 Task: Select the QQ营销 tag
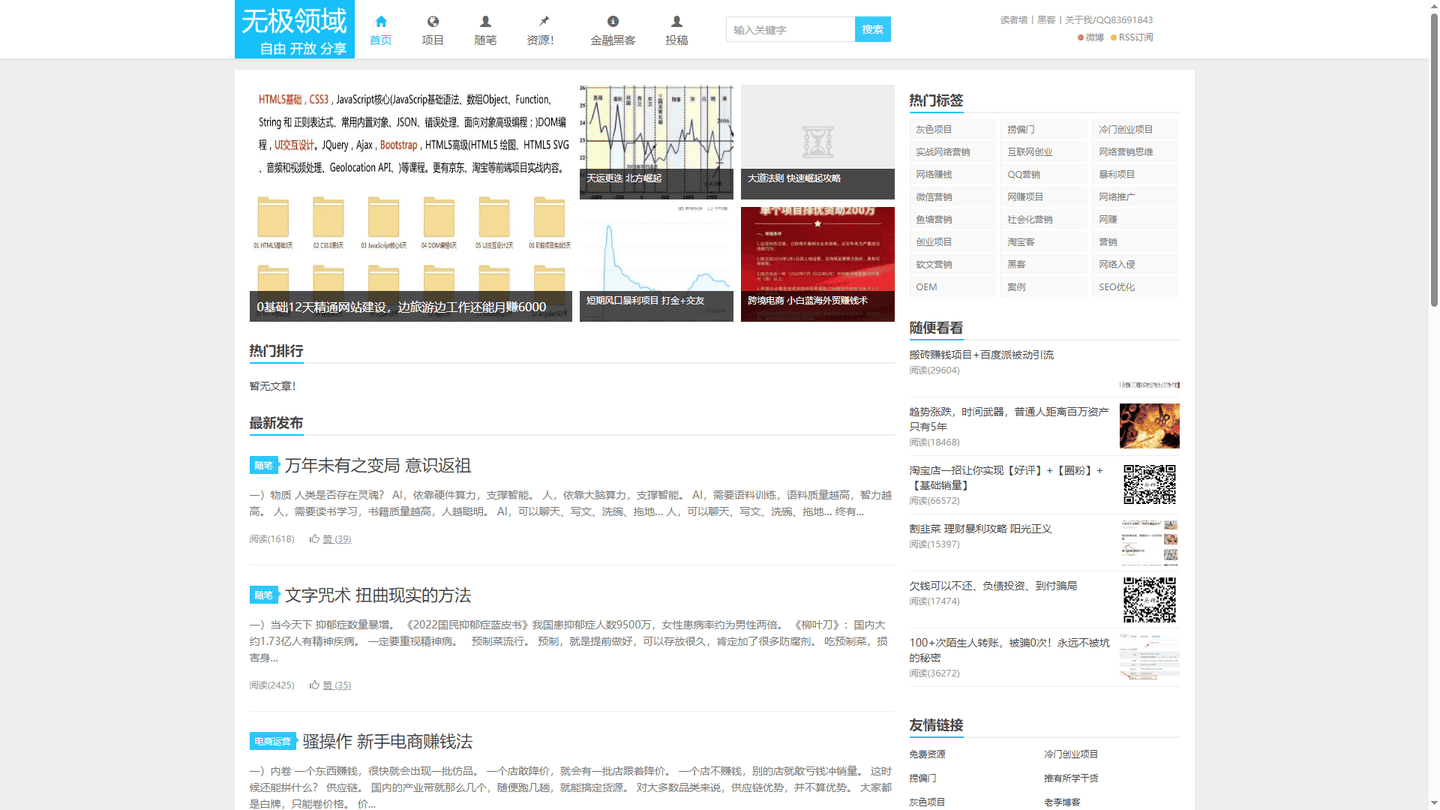1043,174
